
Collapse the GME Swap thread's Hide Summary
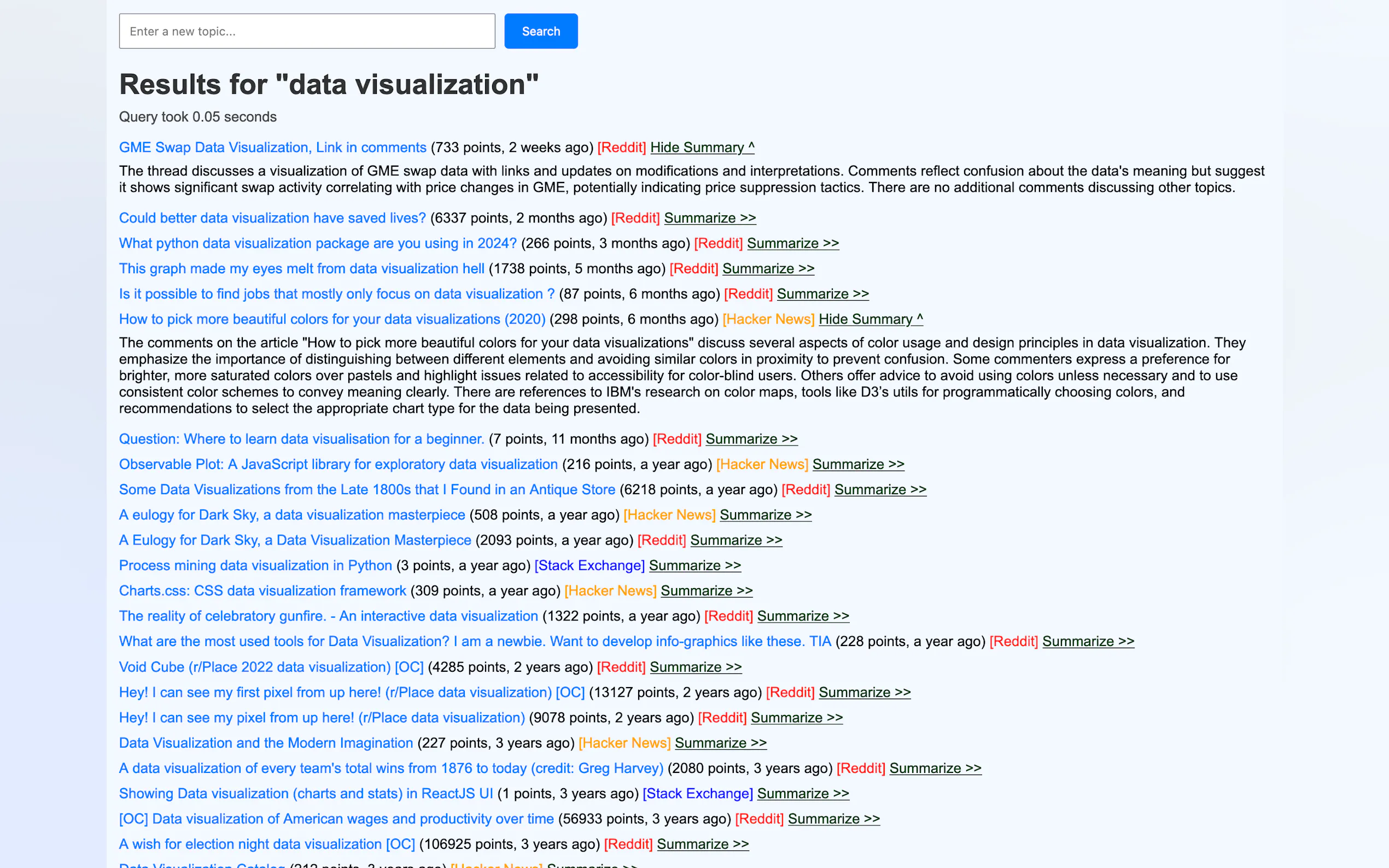pos(702,148)
